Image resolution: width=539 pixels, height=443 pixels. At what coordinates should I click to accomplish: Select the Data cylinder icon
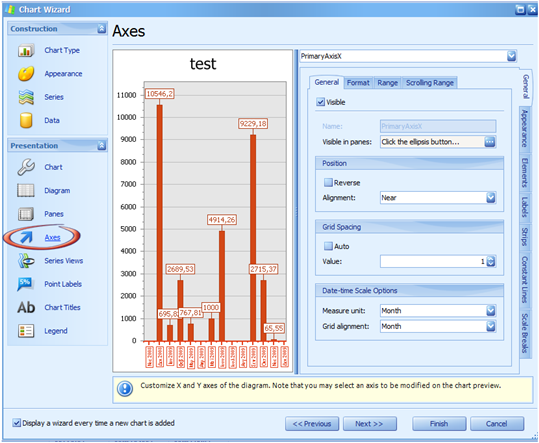[x=26, y=120]
